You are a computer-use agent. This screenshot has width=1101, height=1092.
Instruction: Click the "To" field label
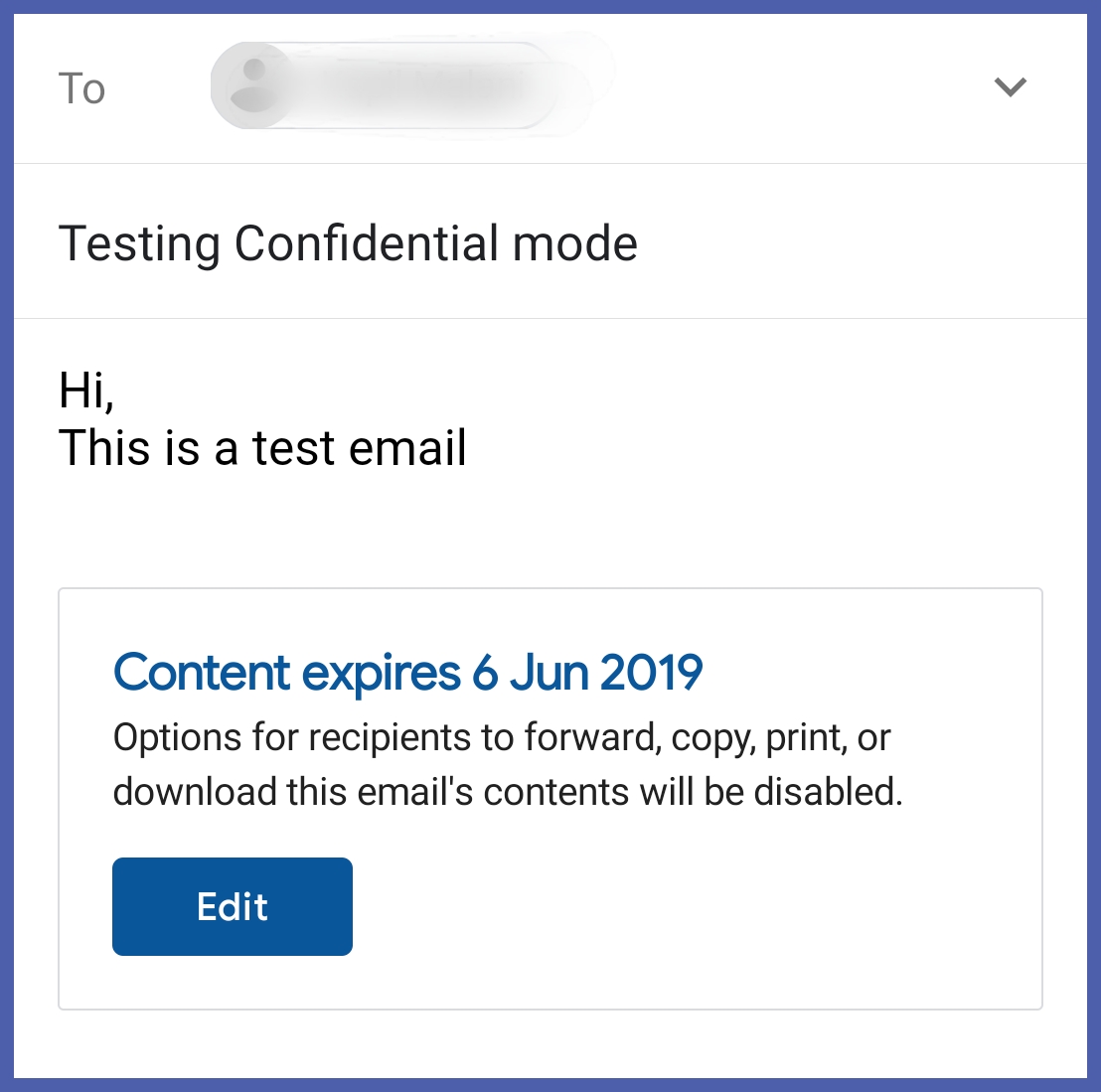coord(81,88)
